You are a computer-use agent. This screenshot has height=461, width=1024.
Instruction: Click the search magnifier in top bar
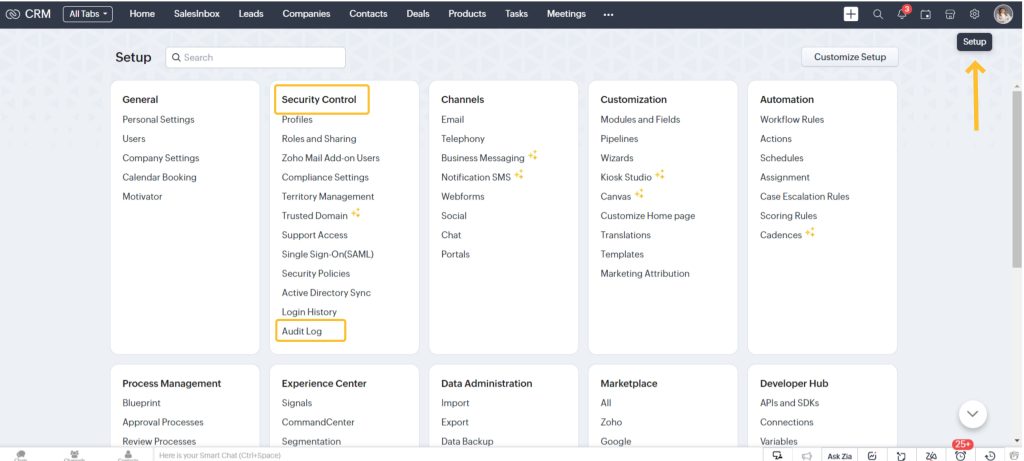(878, 14)
